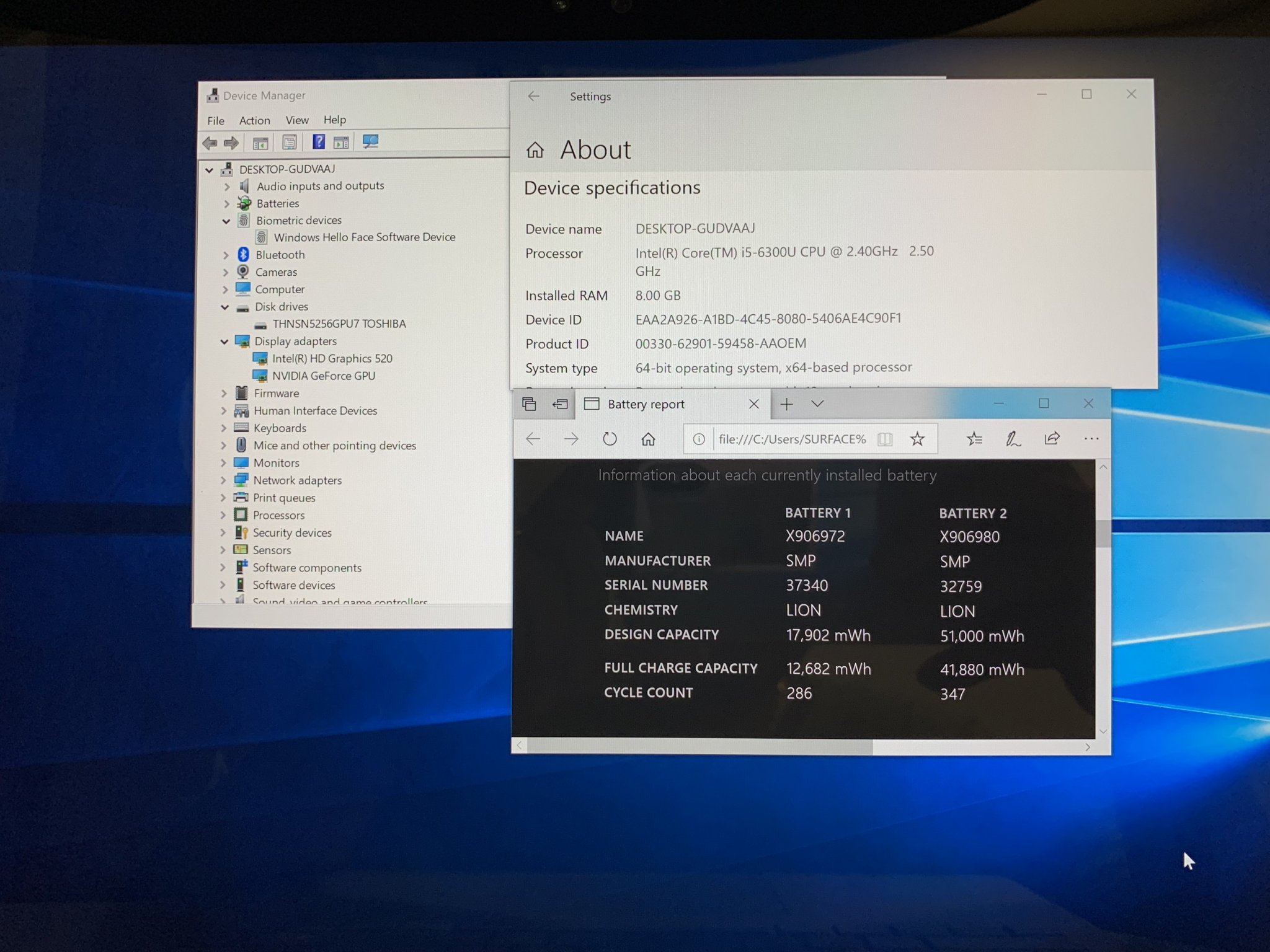Viewport: 1270px width, 952px height.
Task: Click the Edge home icon
Action: [x=648, y=439]
